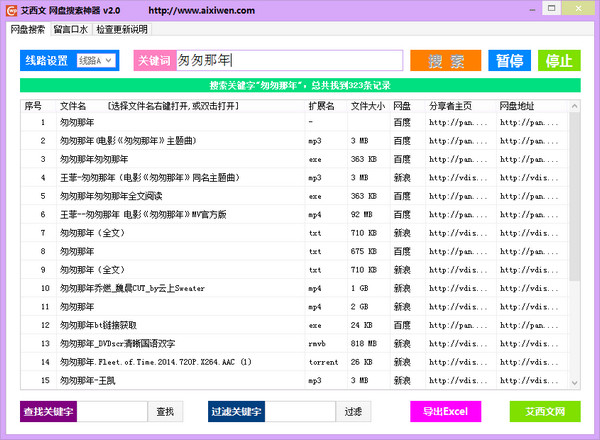
Task: Click the magenta 导出Excel button
Action: [x=445, y=411]
